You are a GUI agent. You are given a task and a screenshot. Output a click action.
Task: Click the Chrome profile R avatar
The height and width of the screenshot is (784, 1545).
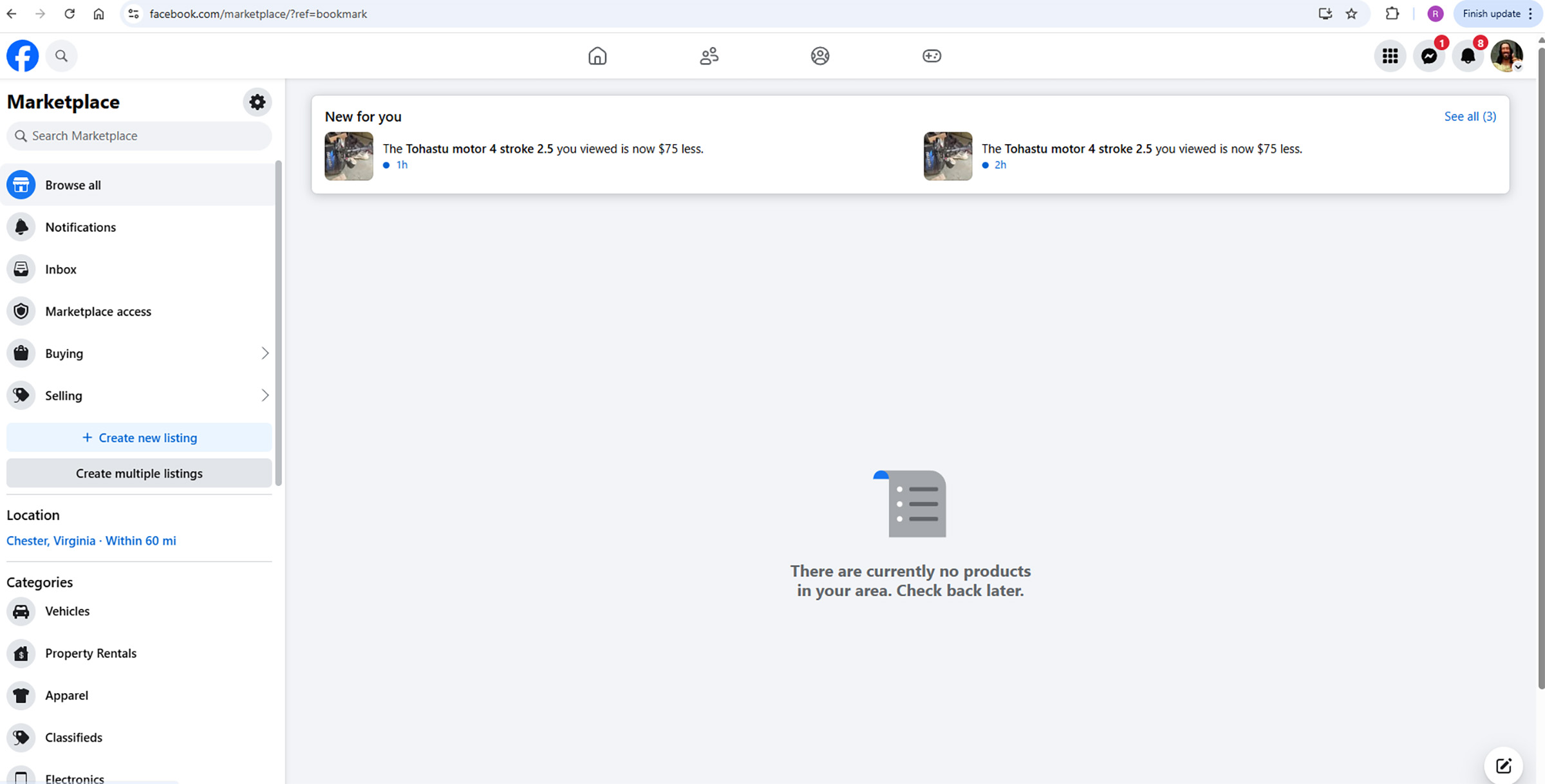[1435, 14]
